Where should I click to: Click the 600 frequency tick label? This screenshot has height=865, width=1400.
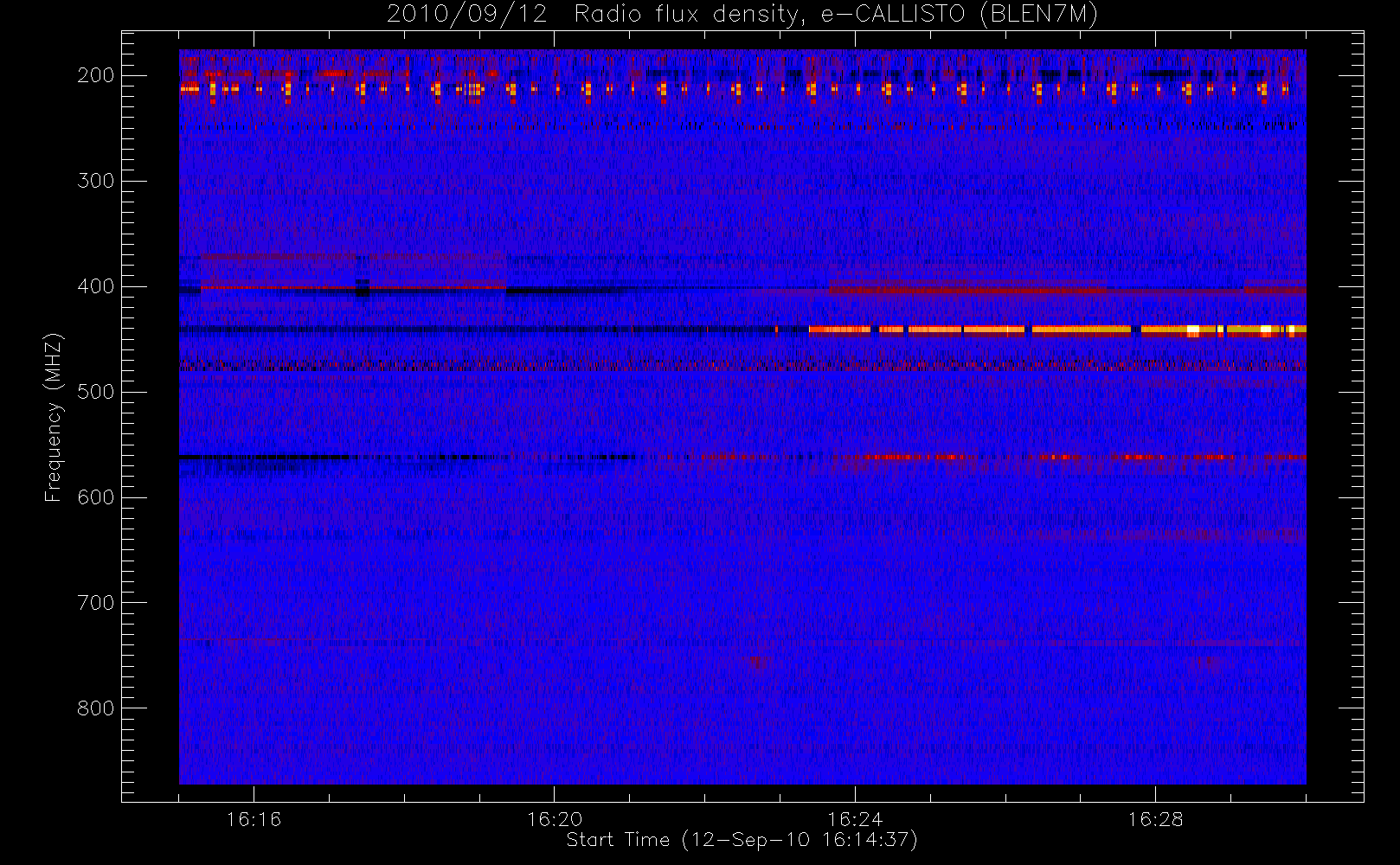96,497
